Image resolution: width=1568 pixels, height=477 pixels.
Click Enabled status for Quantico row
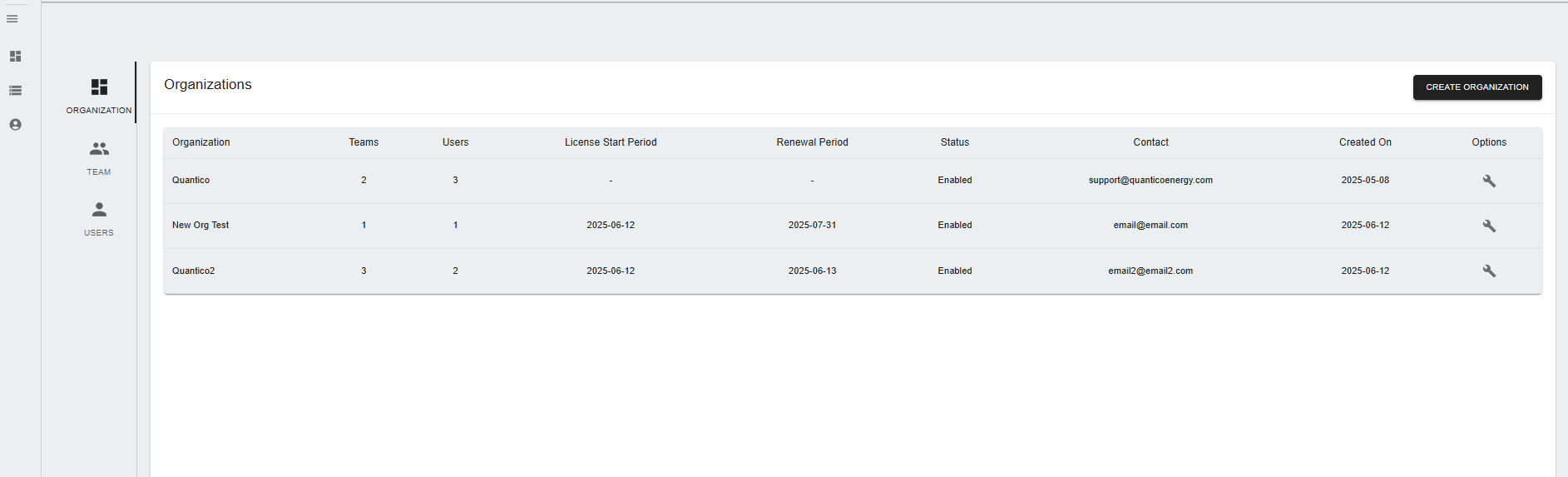pos(955,180)
